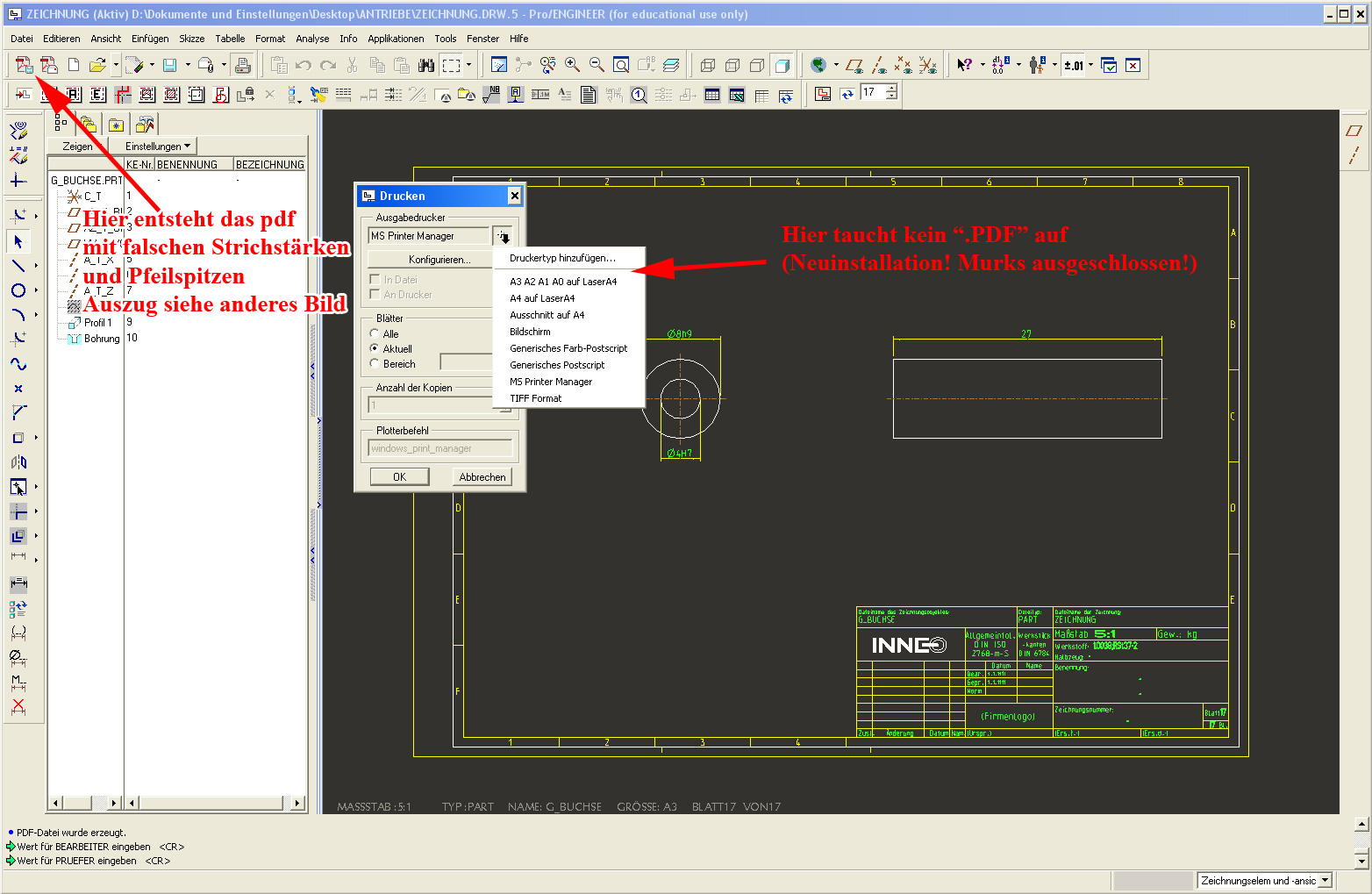Click the model tree horizontal scrollbar right arrow
1372x894 pixels.
click(x=297, y=803)
